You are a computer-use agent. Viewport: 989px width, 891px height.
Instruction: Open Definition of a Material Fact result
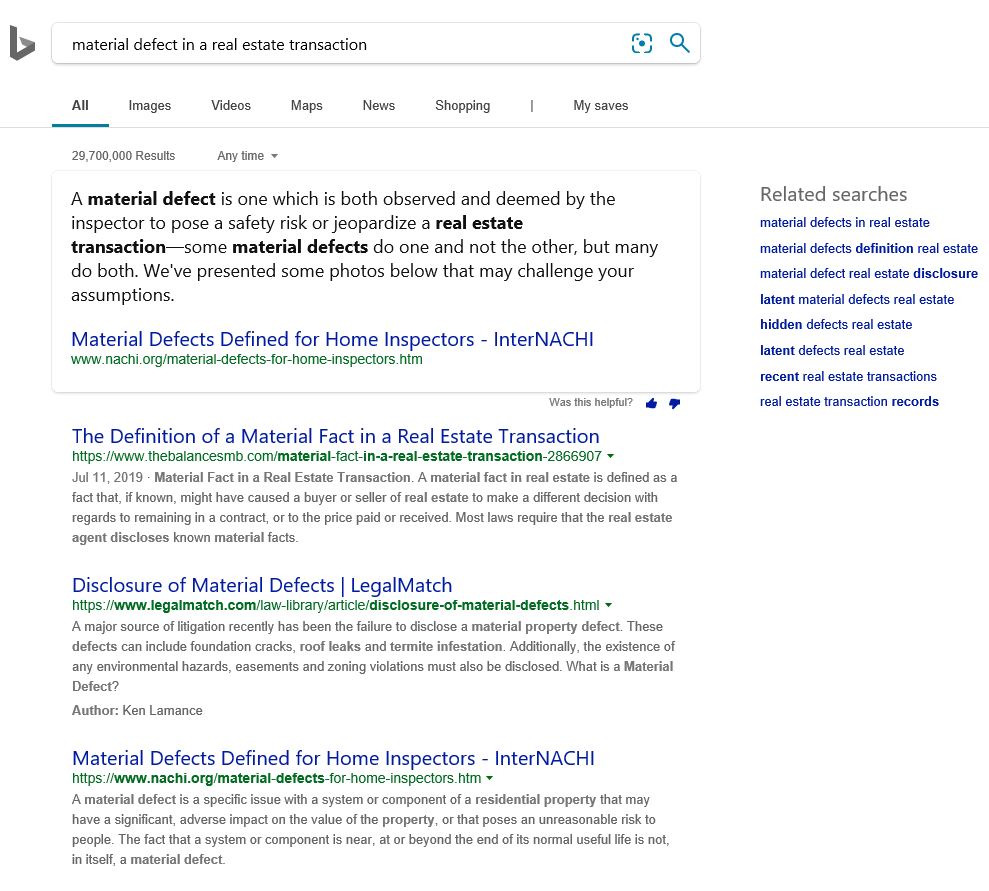[x=336, y=436]
